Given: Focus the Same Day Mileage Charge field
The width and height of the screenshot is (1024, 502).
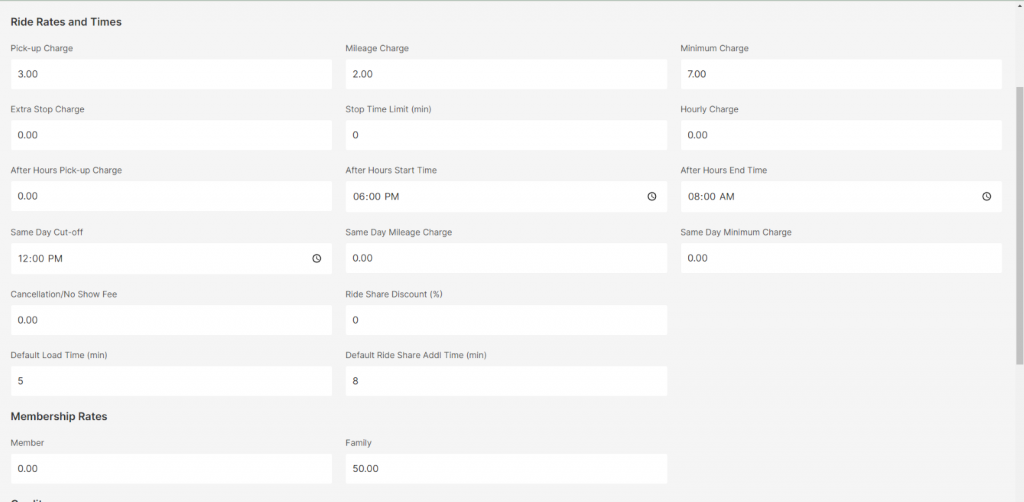Looking at the screenshot, I should tap(506, 258).
